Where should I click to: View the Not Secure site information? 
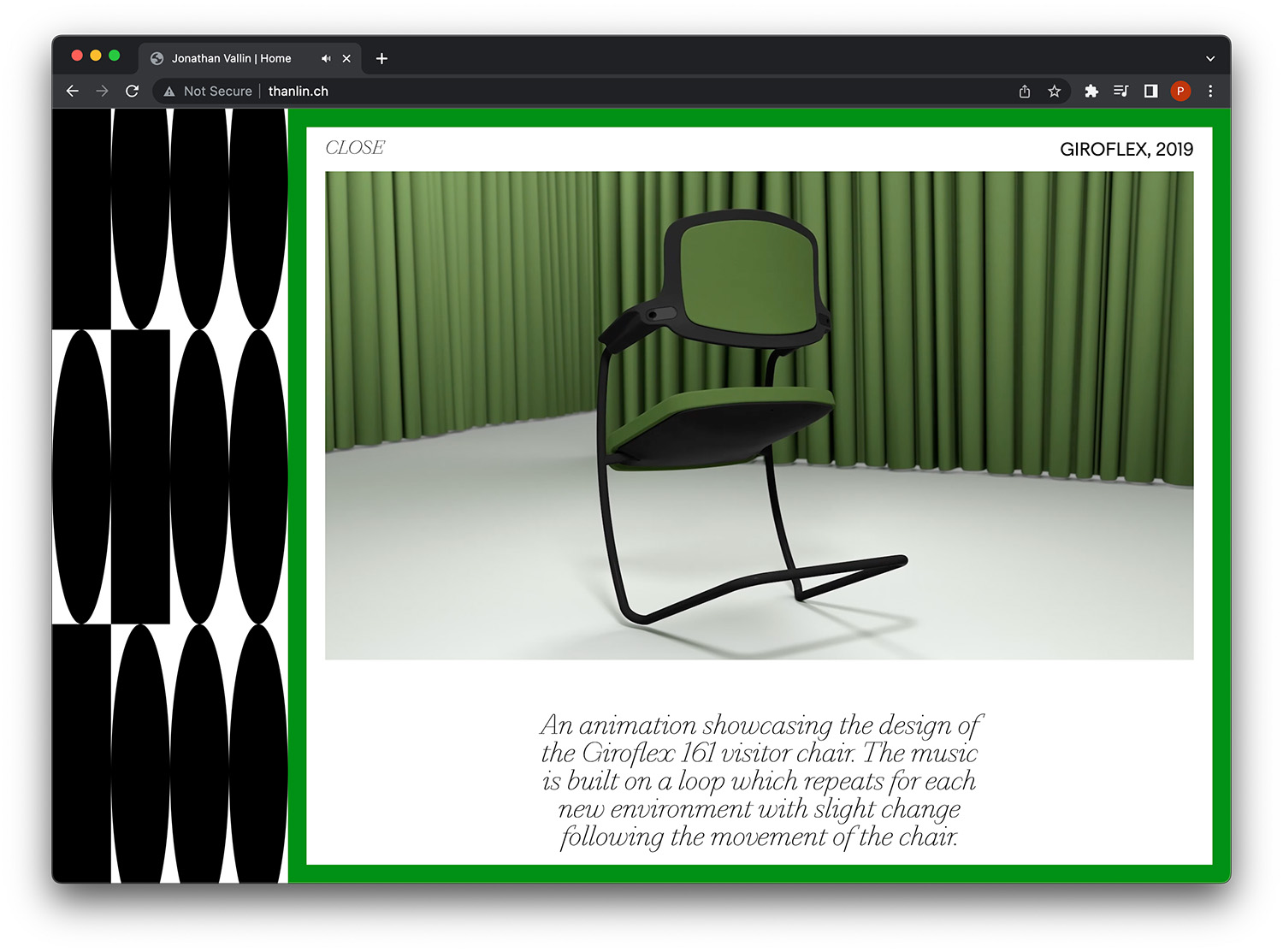(209, 91)
